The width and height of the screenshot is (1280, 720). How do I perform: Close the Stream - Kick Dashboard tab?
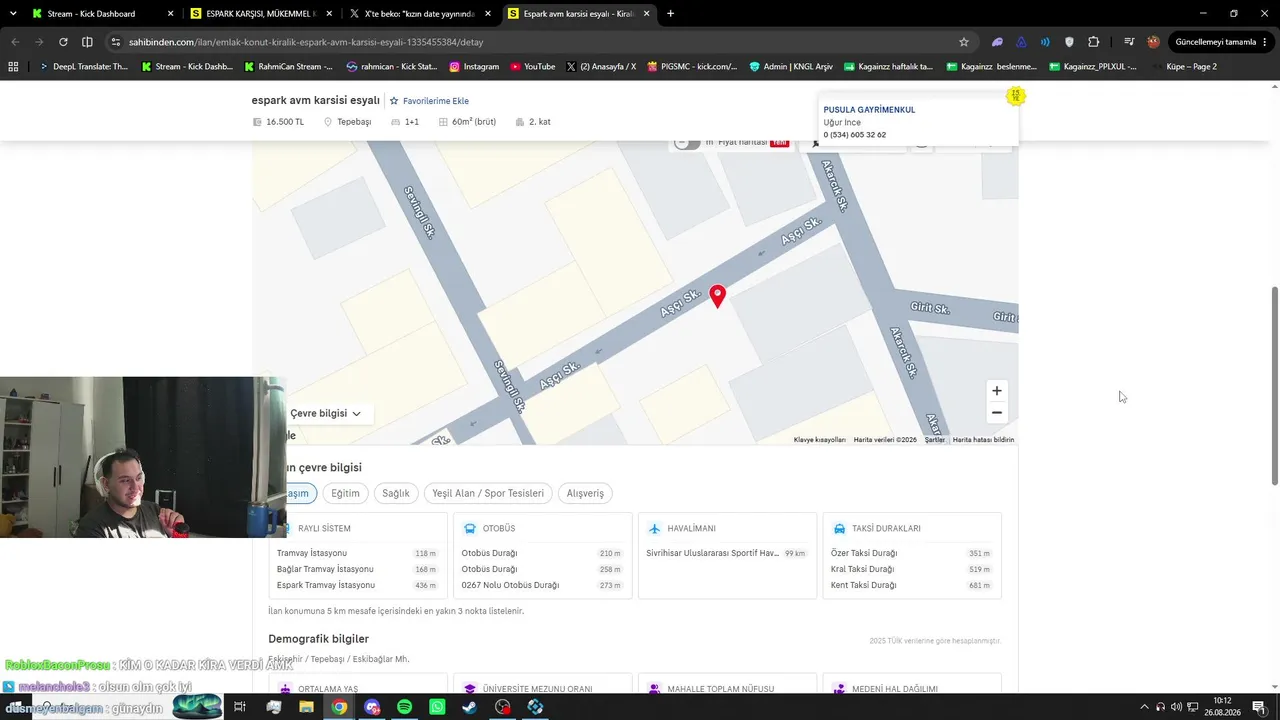[171, 14]
